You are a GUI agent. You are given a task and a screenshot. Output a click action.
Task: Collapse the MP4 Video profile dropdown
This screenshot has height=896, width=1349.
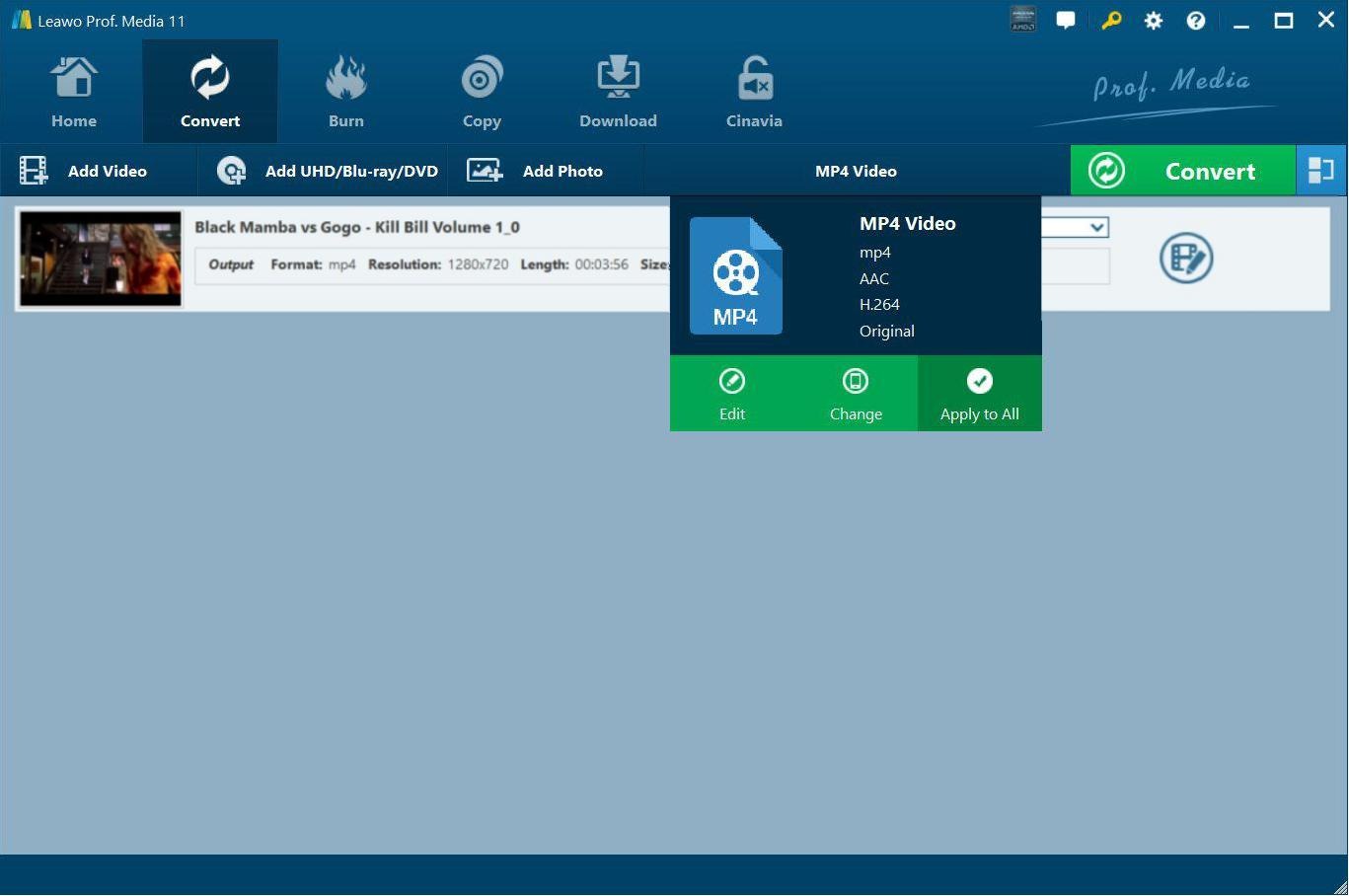point(856,171)
